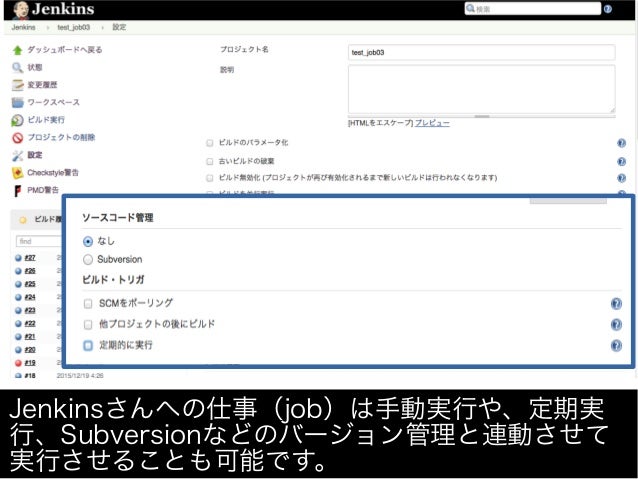Image resolution: width=638 pixels, height=479 pixels.
Task: Click the build history weather icon
Action: pos(23,220)
